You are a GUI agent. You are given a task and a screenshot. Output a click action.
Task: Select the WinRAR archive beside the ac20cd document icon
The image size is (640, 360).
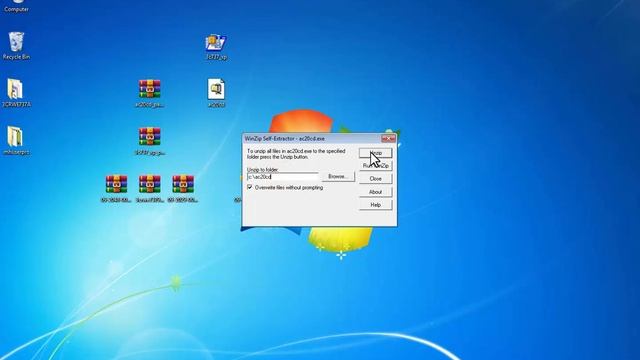pyautogui.click(x=149, y=93)
